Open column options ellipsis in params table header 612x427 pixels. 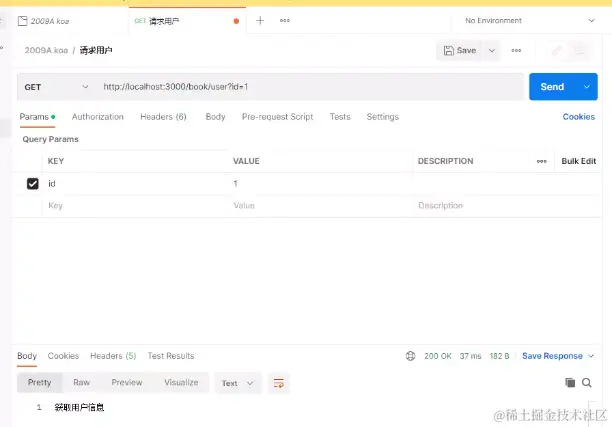coord(541,161)
